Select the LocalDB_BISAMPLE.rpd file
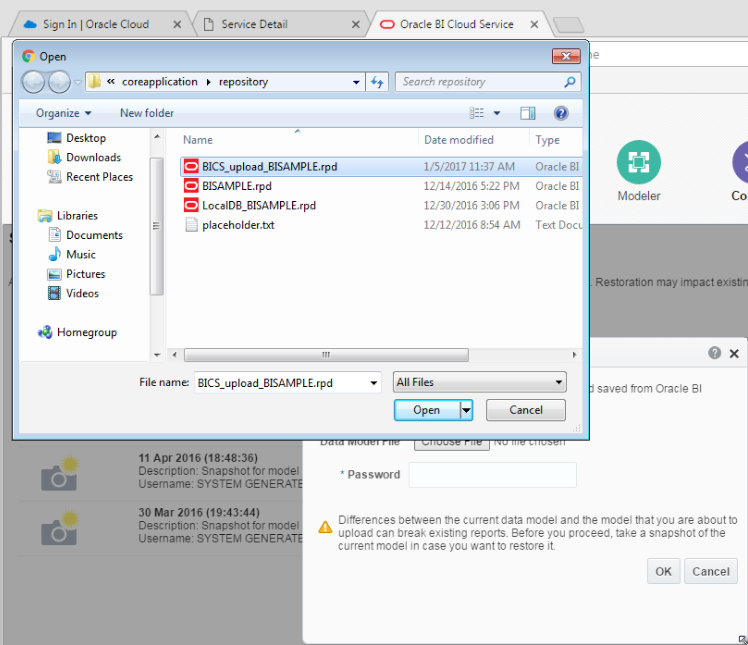This screenshot has width=748, height=645. pos(381,206)
